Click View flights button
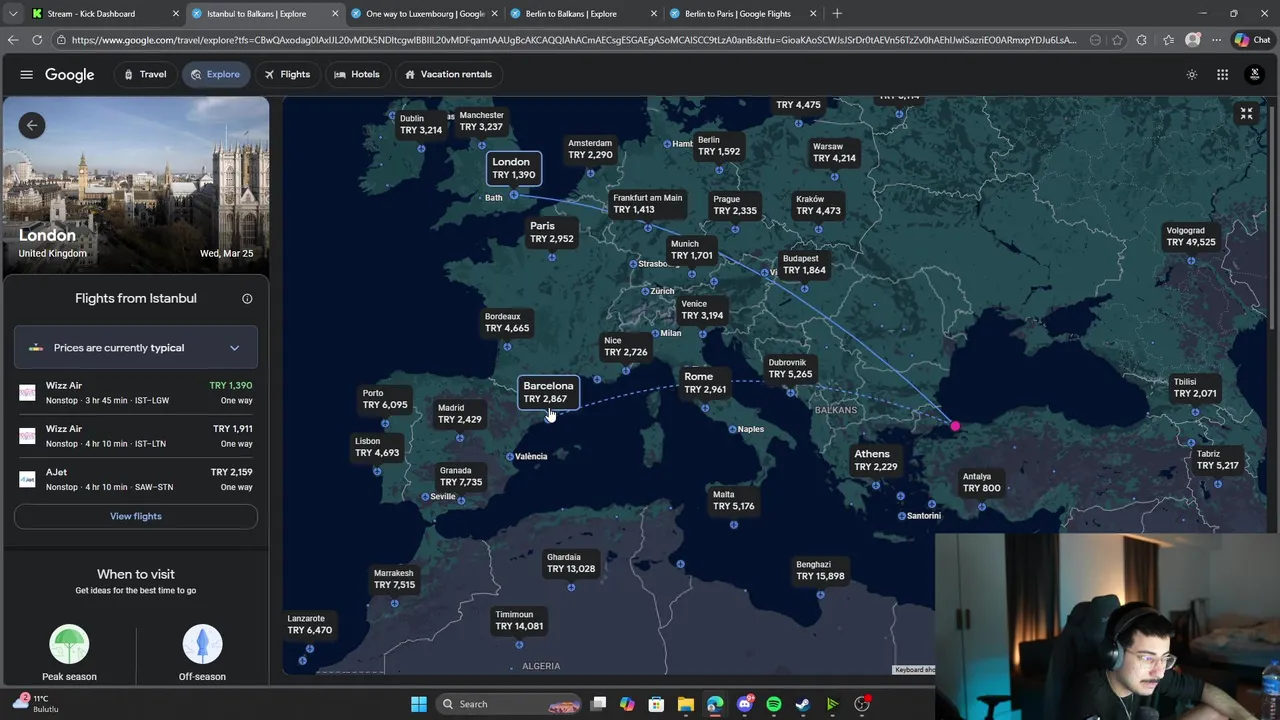 coord(135,516)
